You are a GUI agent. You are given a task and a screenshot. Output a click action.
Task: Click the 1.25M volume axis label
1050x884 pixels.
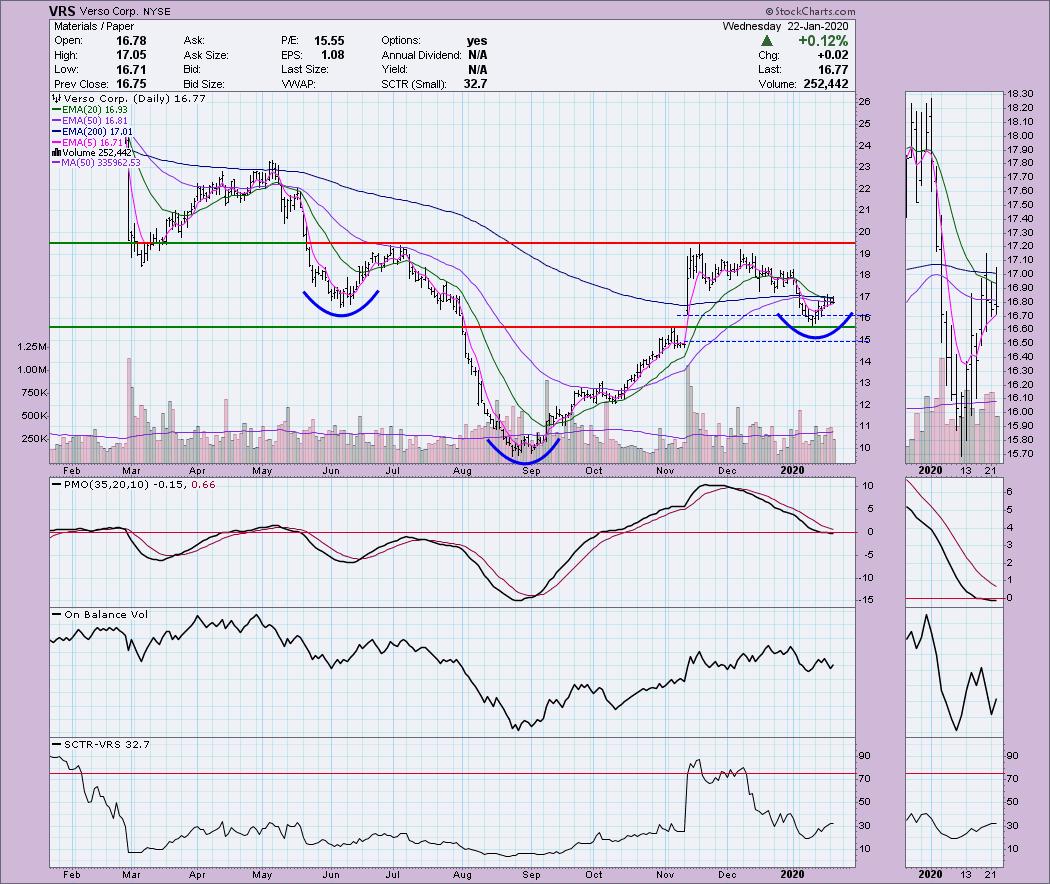(33, 347)
